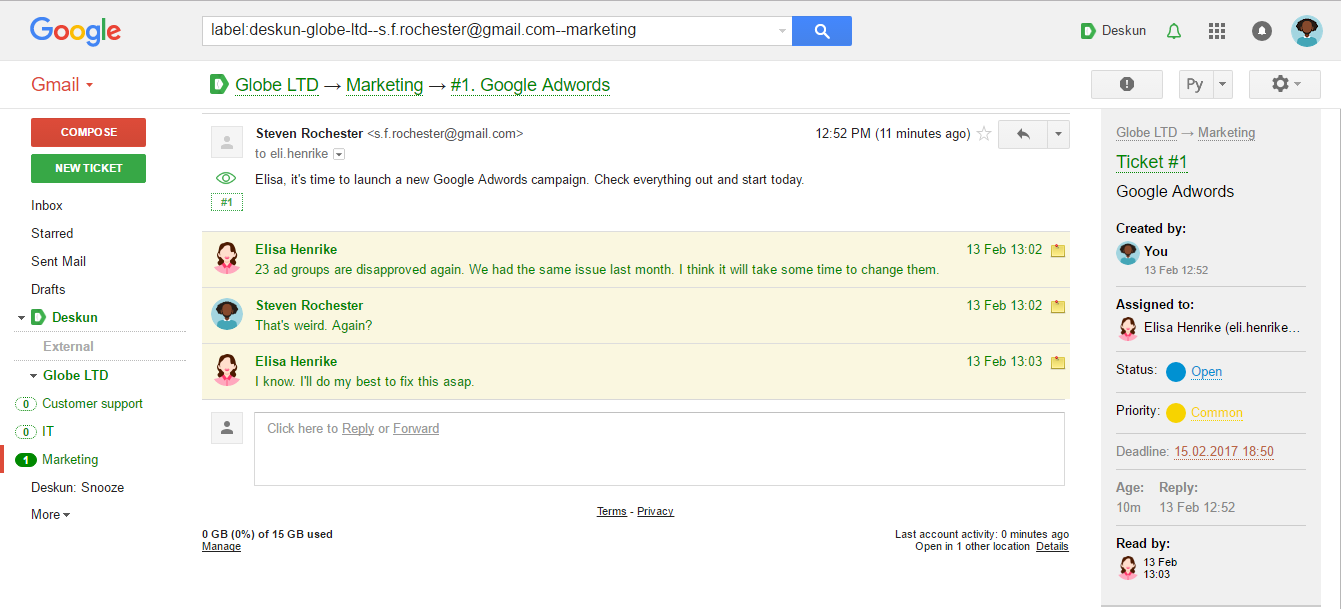Click the Deskun logo in ticket breadcrumb
1341x609 pixels.
click(219, 84)
